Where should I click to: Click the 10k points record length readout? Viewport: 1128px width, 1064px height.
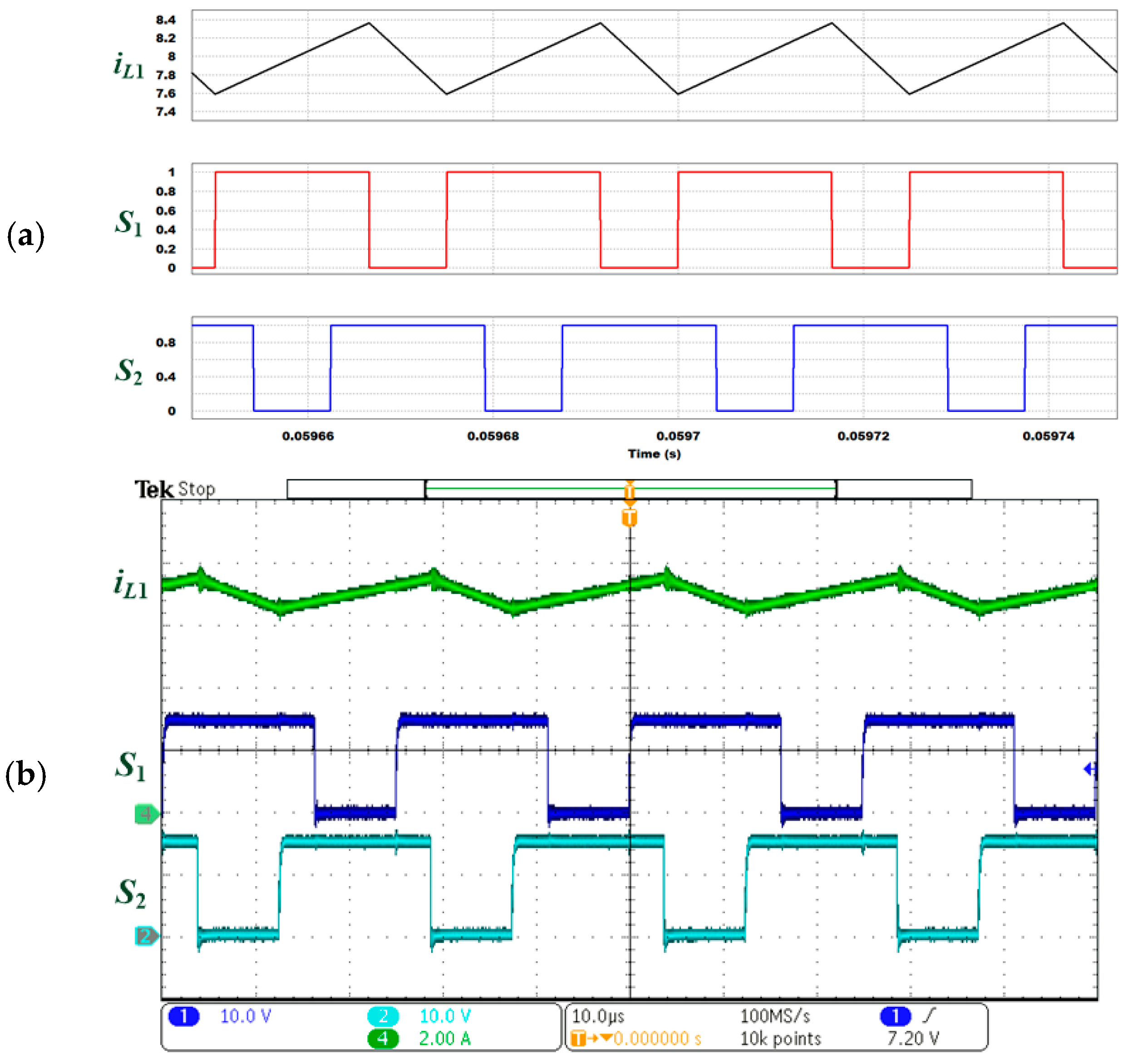[x=781, y=1039]
